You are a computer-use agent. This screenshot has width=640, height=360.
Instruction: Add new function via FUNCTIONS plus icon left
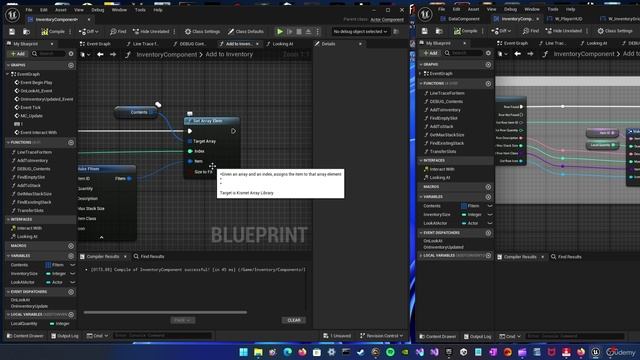click(x=71, y=142)
